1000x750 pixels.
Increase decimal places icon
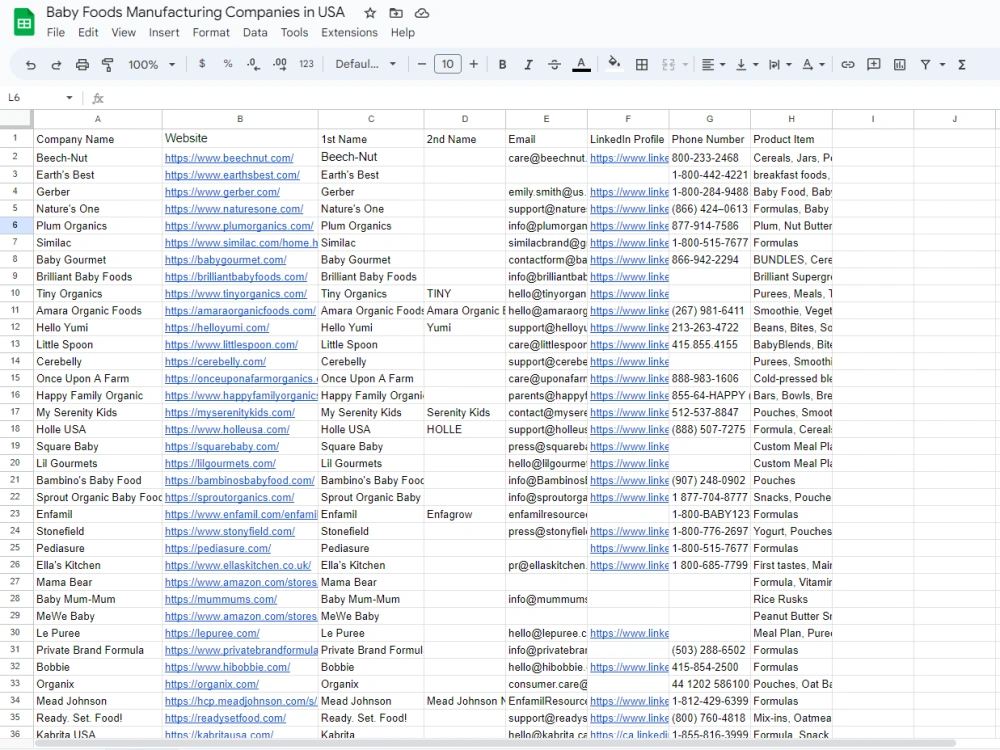click(279, 64)
